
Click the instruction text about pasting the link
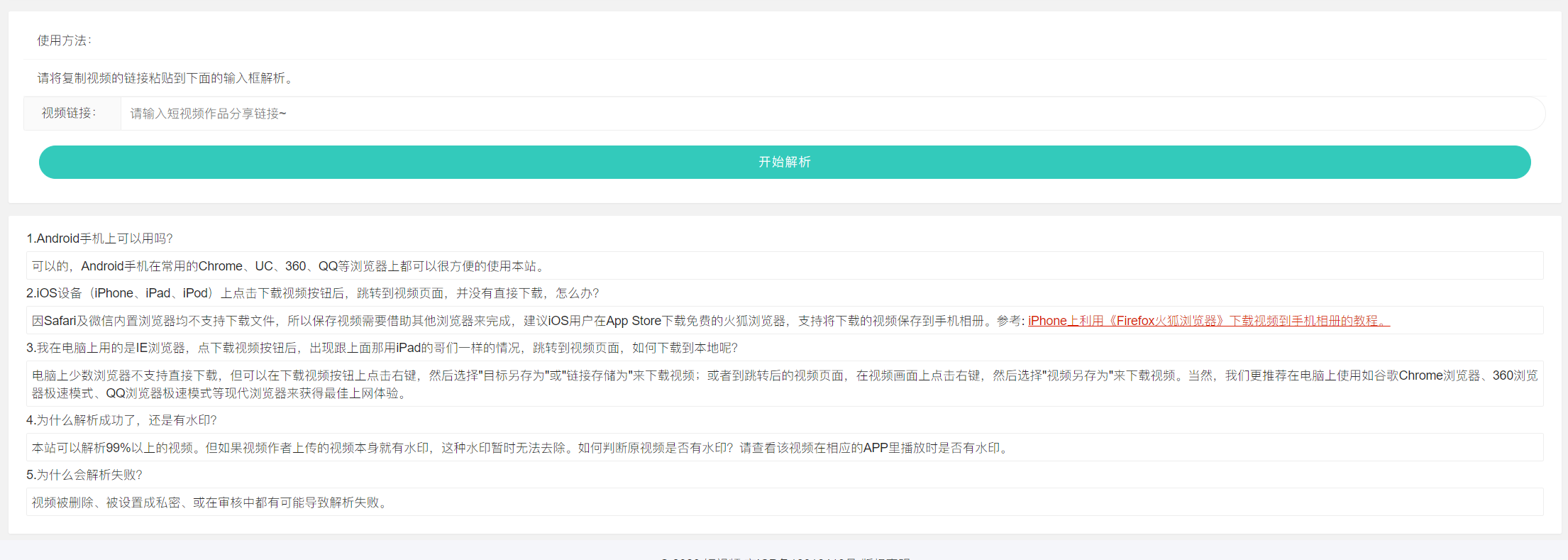165,78
